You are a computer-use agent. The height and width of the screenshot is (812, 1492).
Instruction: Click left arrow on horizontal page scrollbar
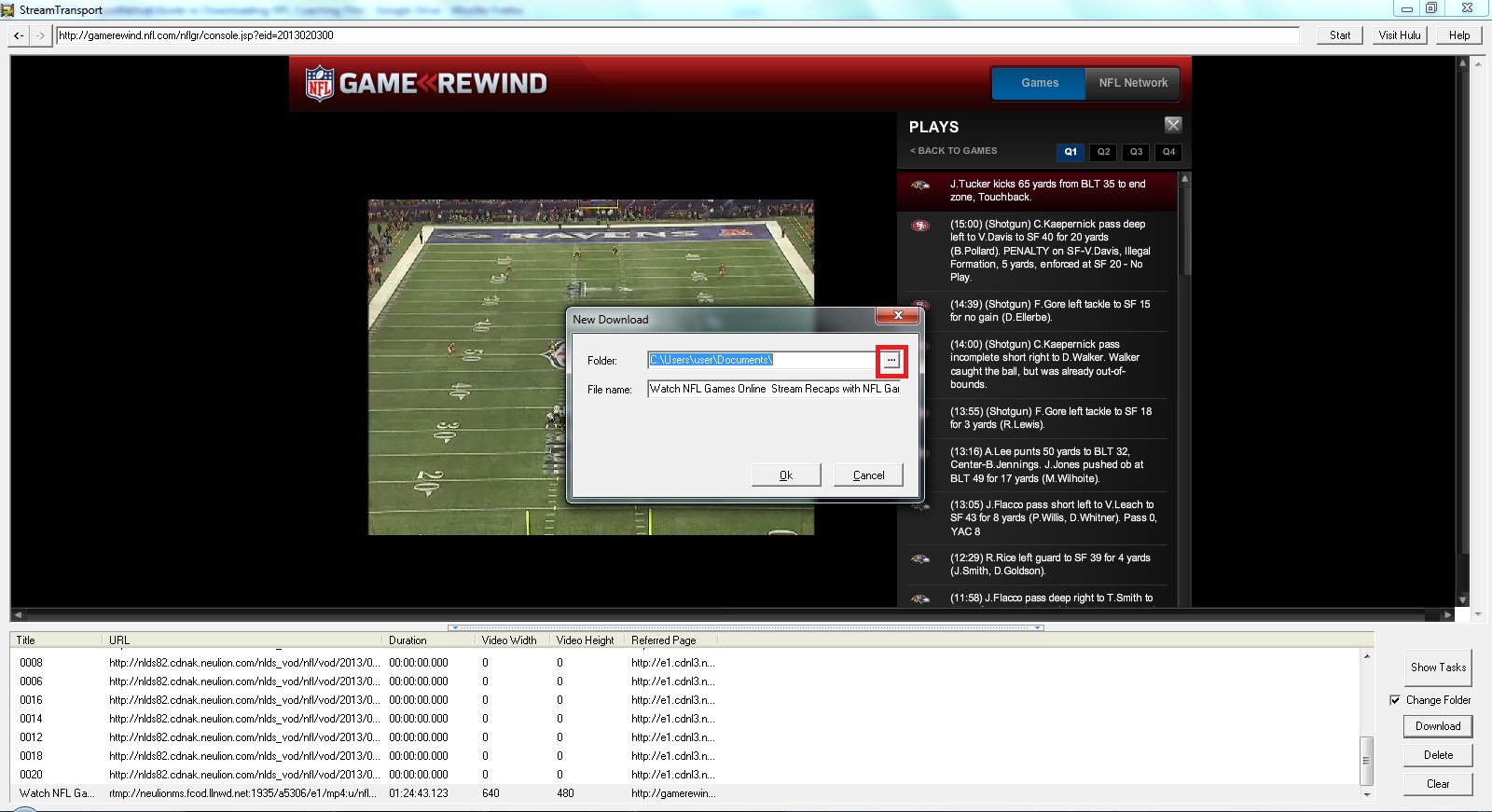pyautogui.click(x=18, y=615)
